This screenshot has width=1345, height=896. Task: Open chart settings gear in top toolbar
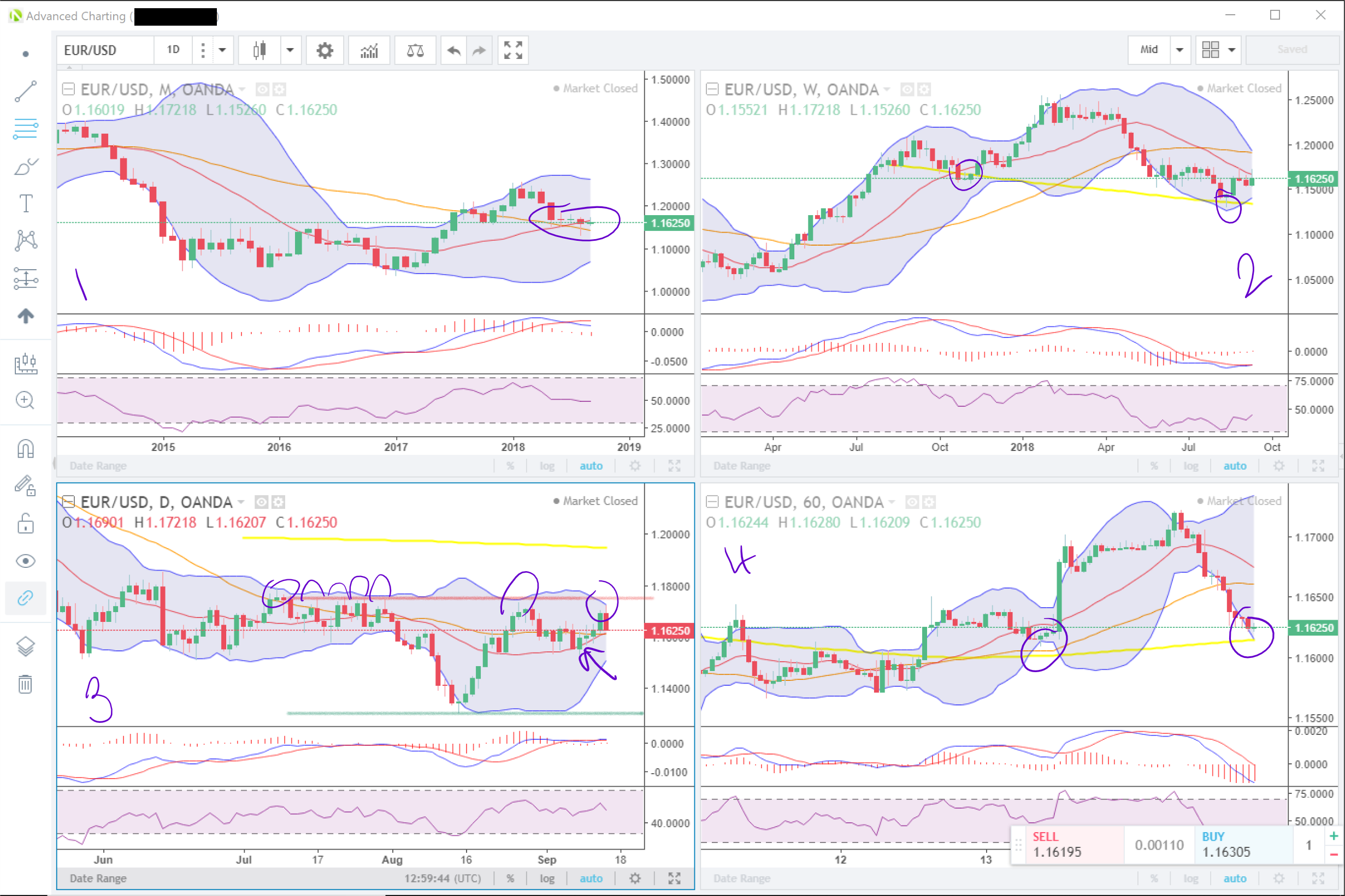[325, 50]
